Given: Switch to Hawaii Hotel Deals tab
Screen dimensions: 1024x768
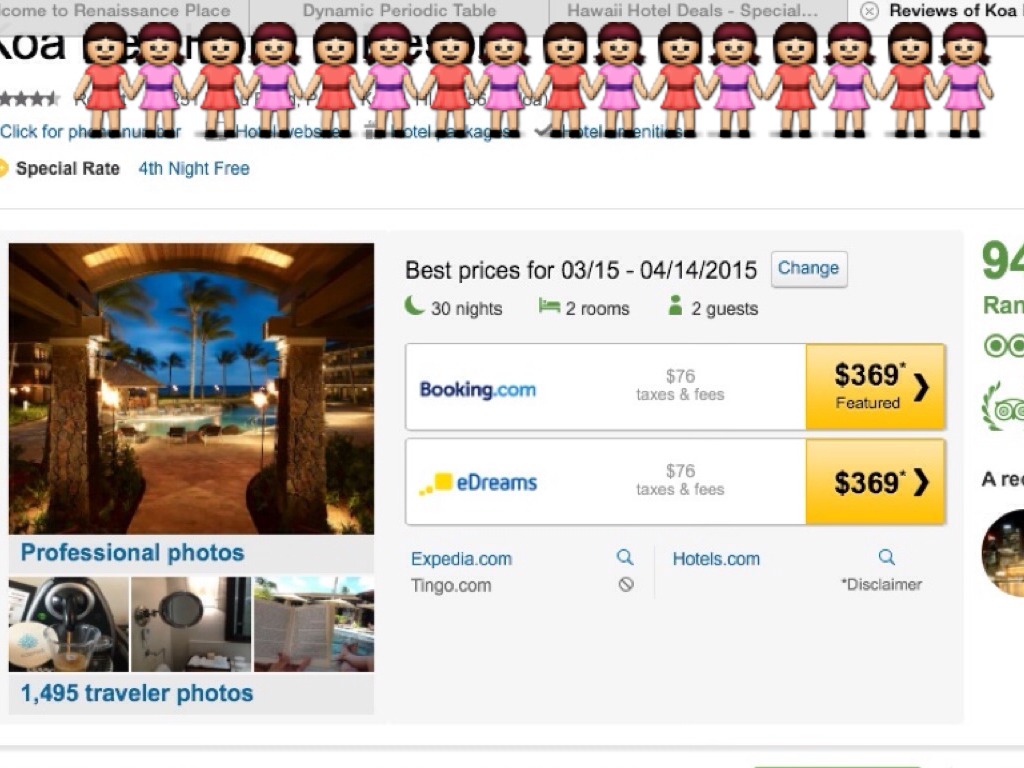Looking at the screenshot, I should pos(692,11).
